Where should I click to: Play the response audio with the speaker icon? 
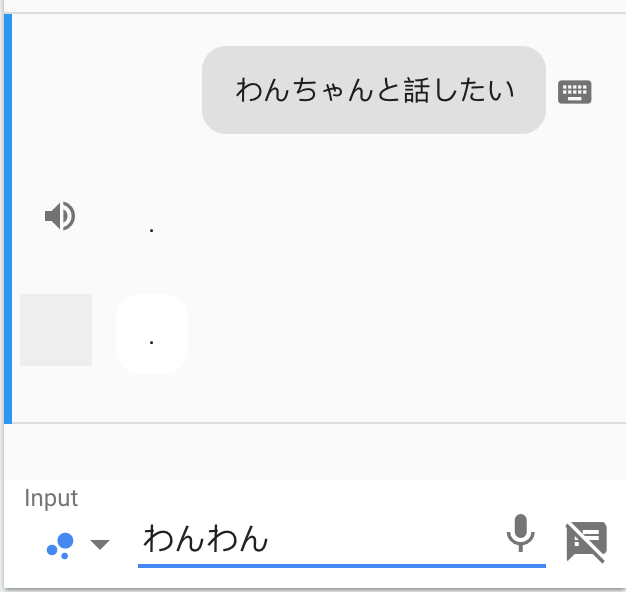tap(60, 216)
